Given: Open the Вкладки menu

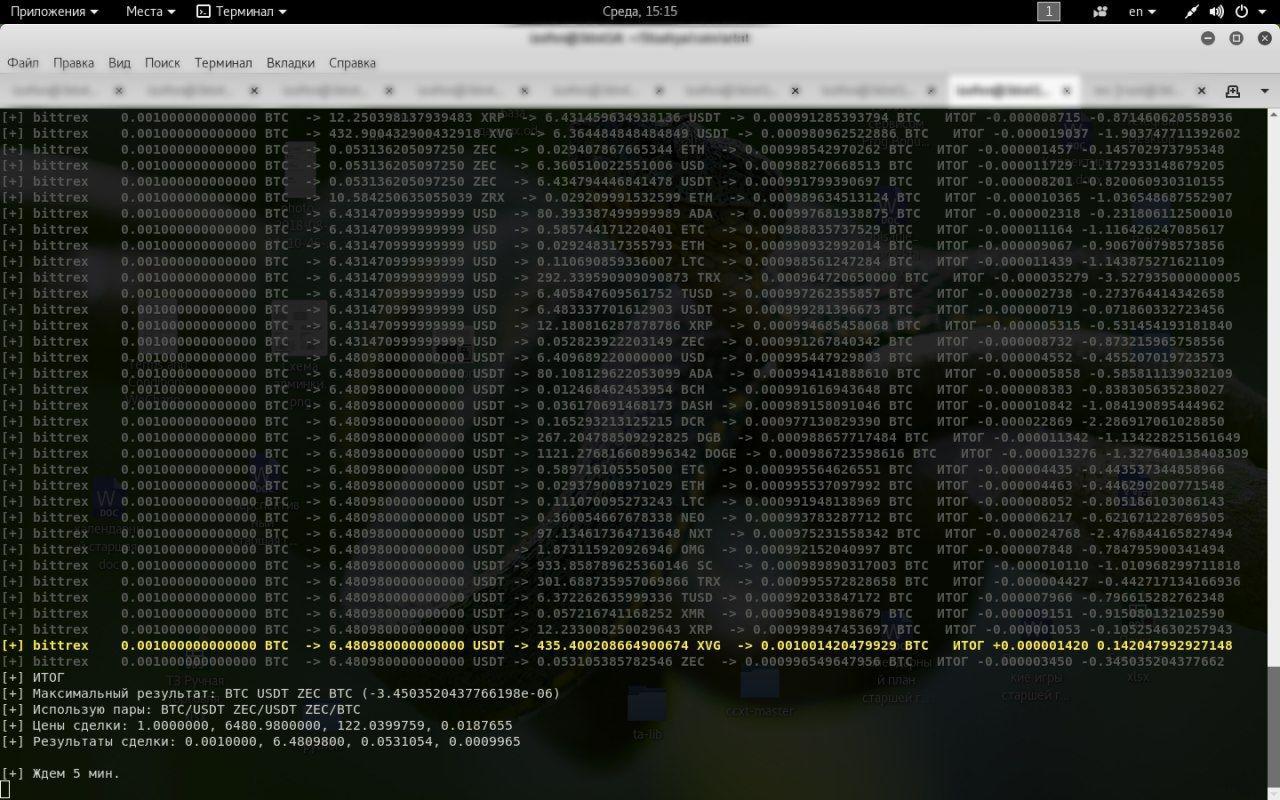Looking at the screenshot, I should coord(290,62).
